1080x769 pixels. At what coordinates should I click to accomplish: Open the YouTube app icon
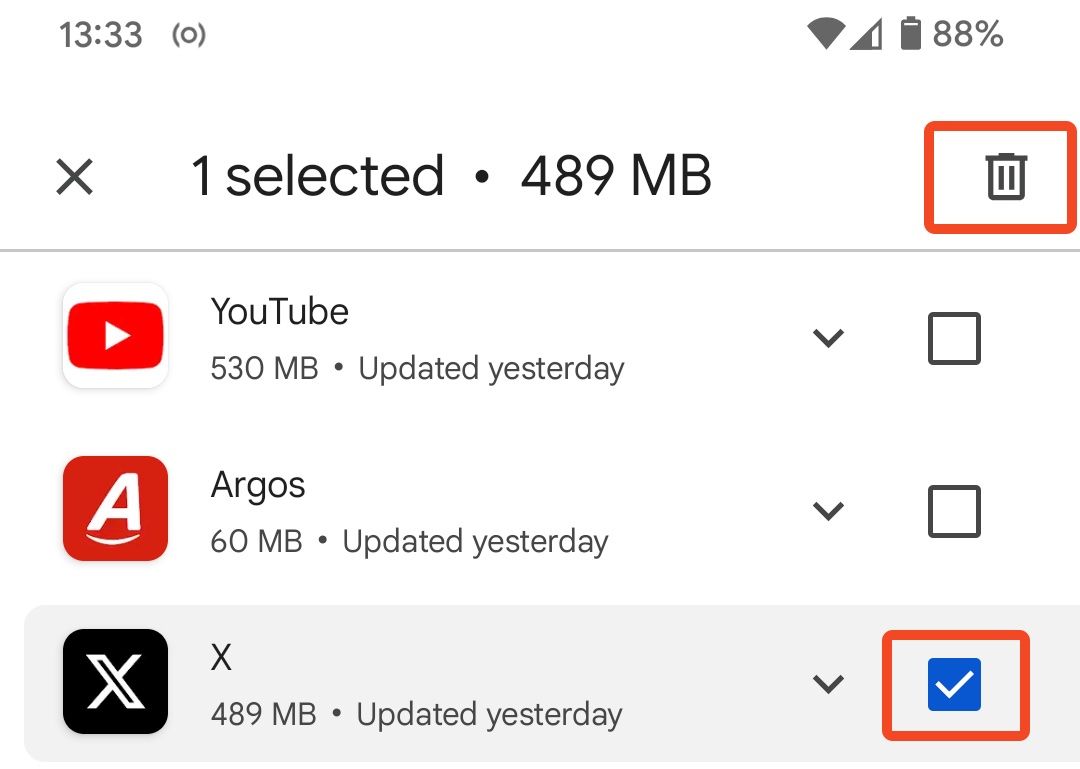(x=114, y=336)
